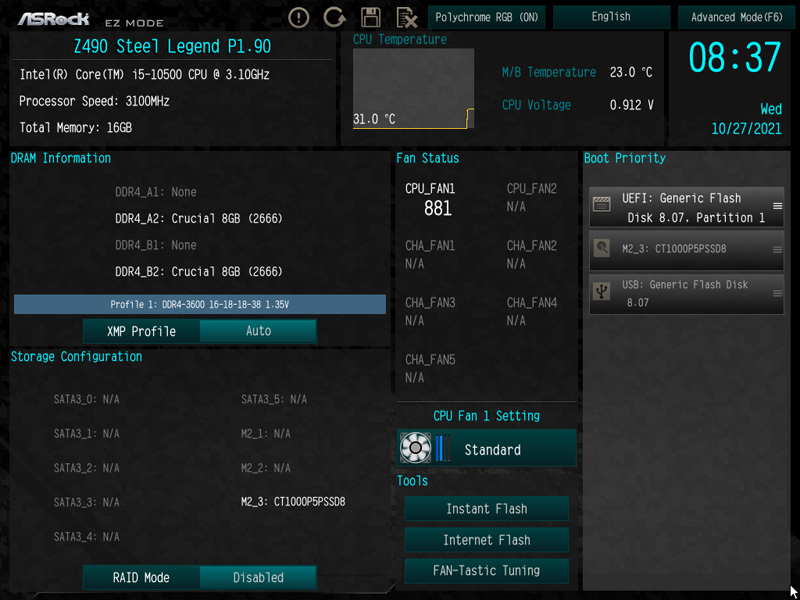Select M2_3: CT1000P5PSSD8 boot priority entry
The width and height of the screenshot is (800, 600).
686,250
